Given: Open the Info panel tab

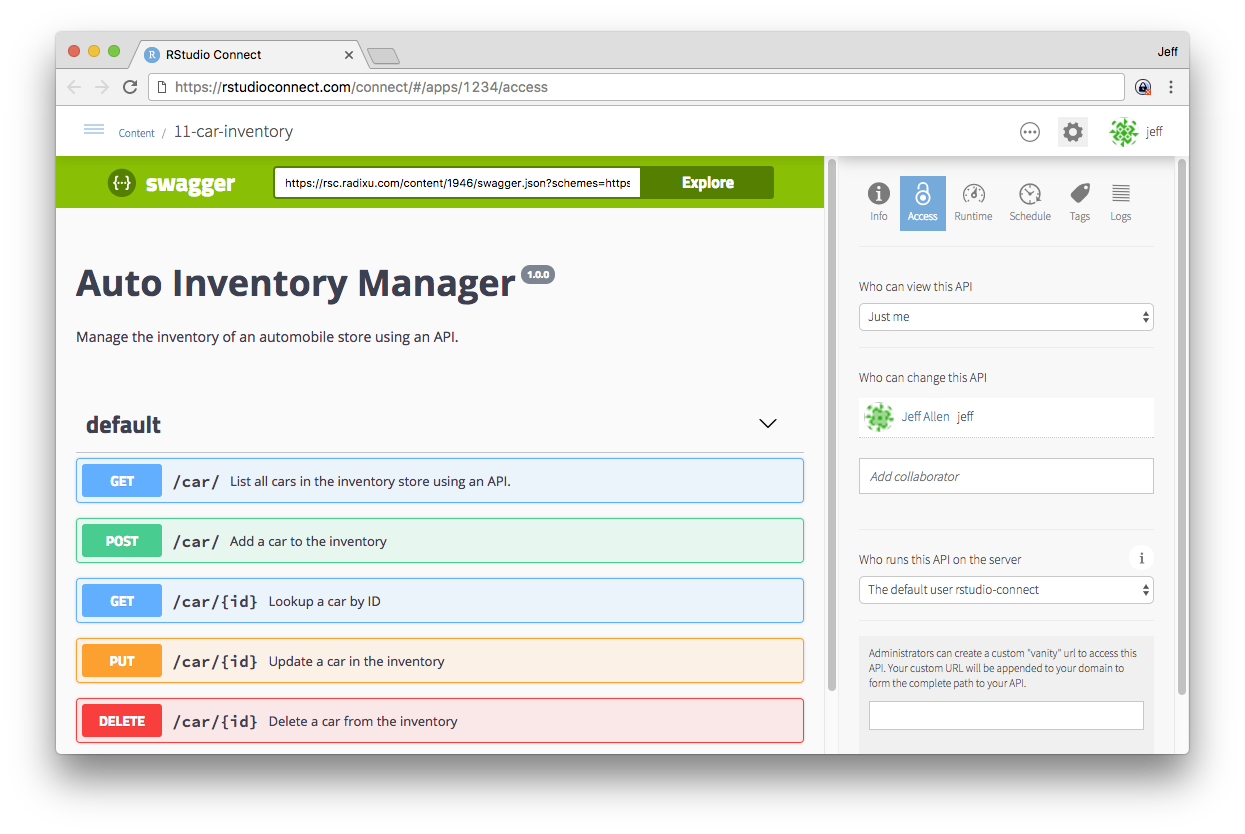Looking at the screenshot, I should [x=878, y=202].
